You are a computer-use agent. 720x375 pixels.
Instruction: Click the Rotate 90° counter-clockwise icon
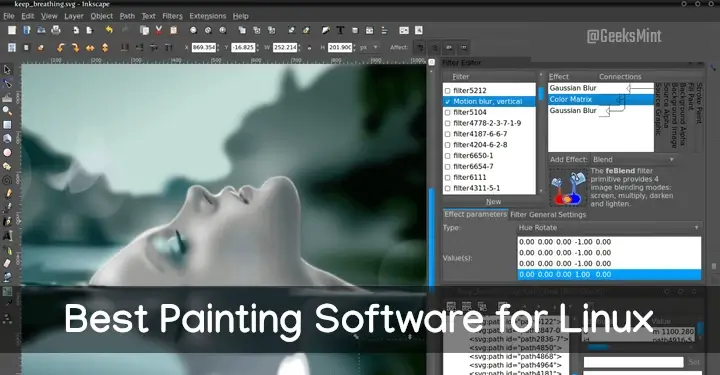click(x=61, y=47)
